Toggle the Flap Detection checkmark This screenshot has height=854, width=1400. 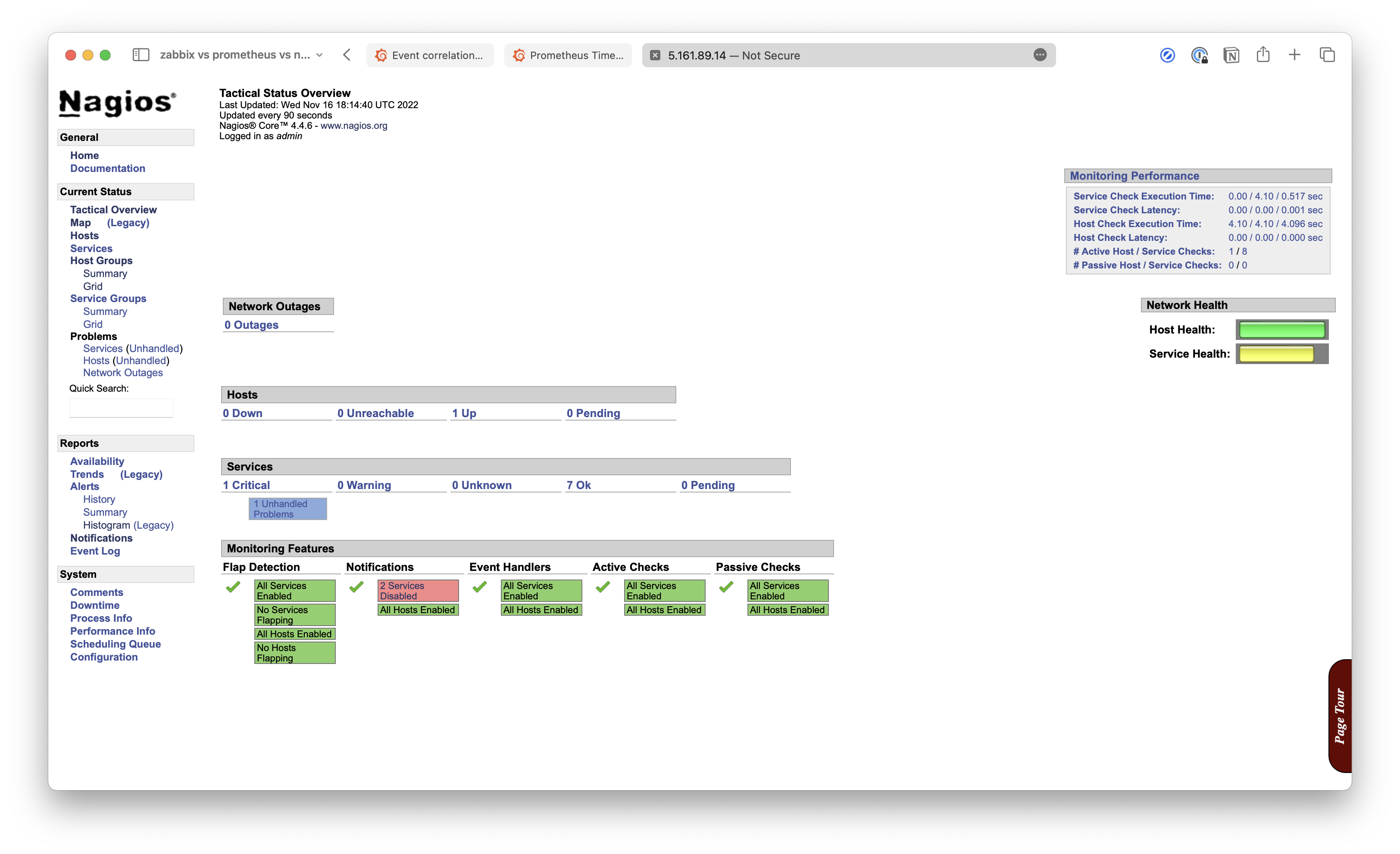coord(233,587)
